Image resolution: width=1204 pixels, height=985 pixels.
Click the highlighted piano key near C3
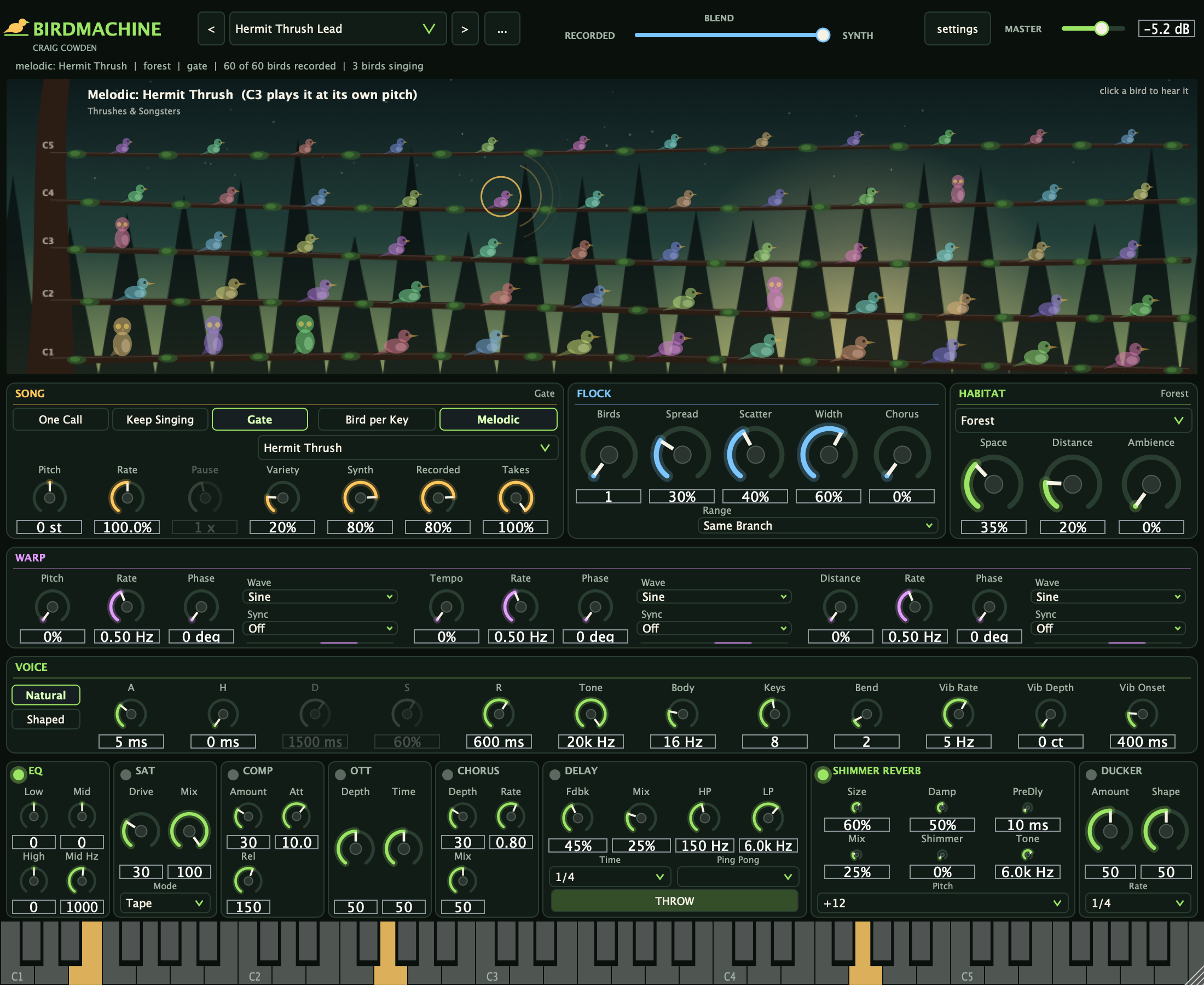(x=390, y=953)
